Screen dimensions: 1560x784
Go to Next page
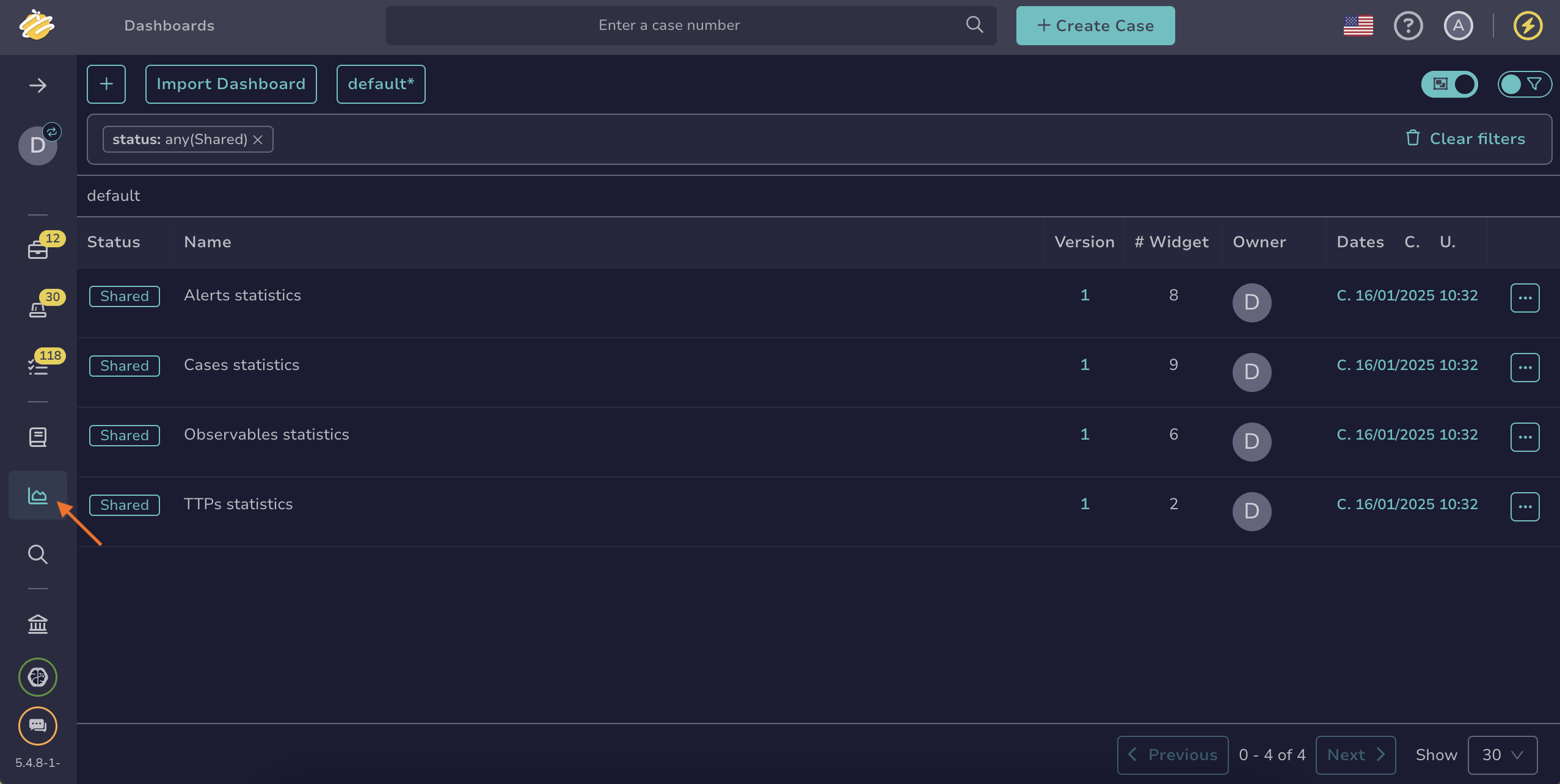tap(1356, 755)
